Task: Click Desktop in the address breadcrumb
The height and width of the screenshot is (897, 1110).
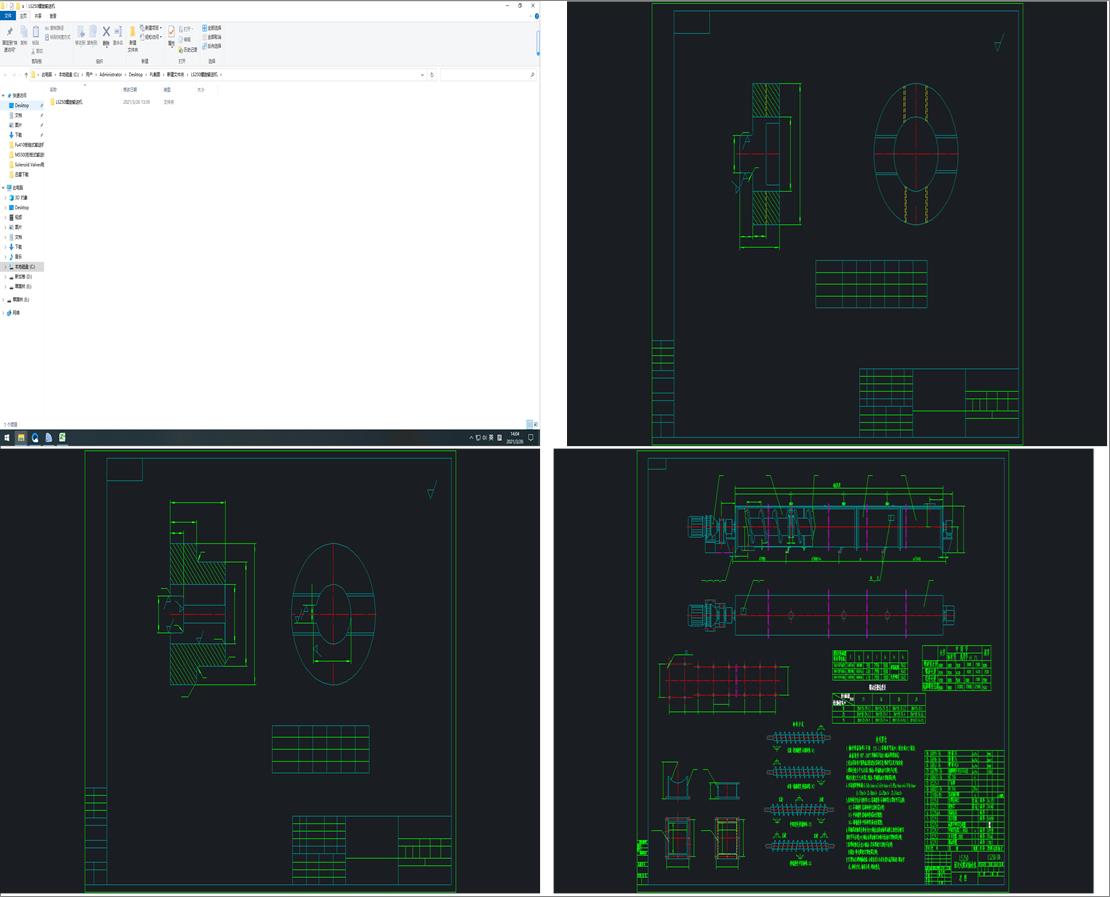Action: coord(135,74)
